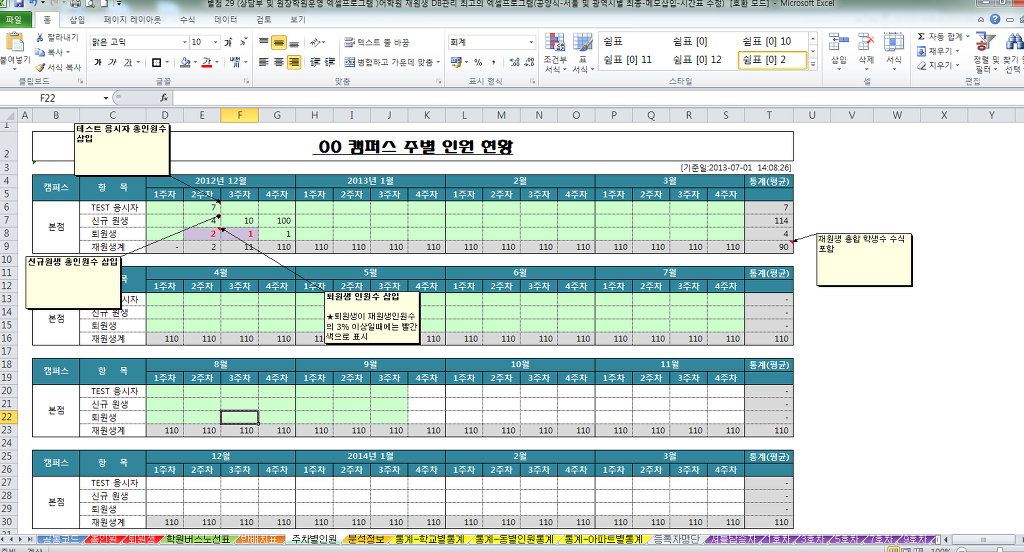Click the cell borders icon

click(156, 63)
